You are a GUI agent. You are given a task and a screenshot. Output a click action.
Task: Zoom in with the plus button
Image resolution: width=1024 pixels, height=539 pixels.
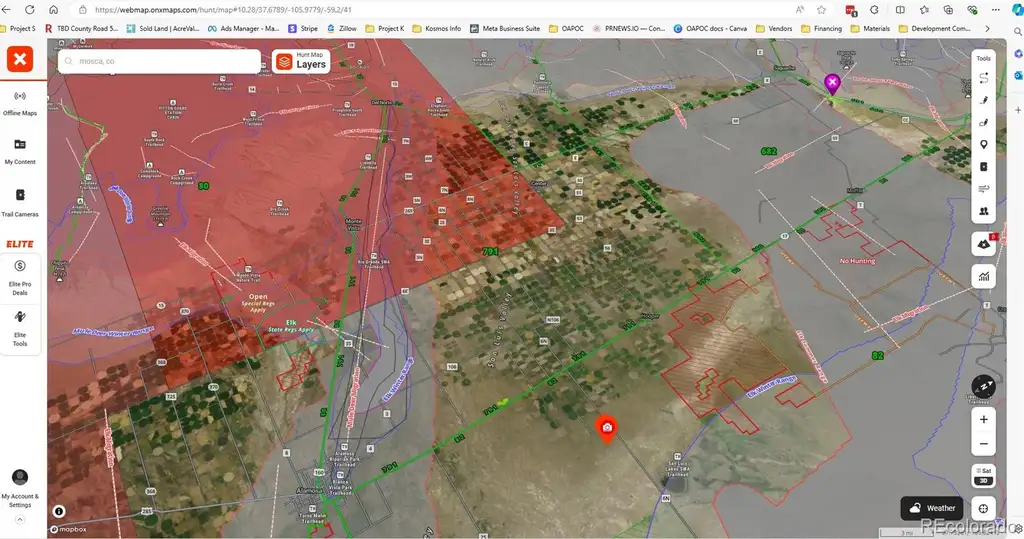[984, 419]
